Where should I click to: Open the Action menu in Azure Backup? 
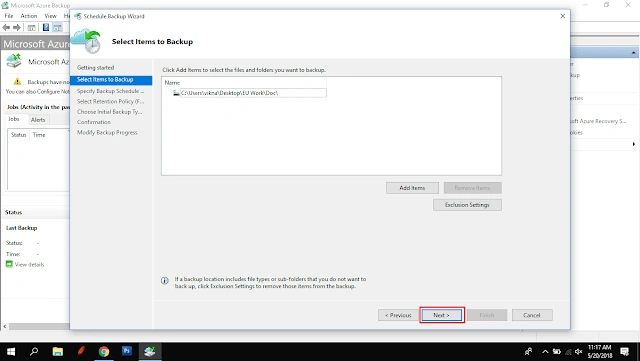[29, 16]
